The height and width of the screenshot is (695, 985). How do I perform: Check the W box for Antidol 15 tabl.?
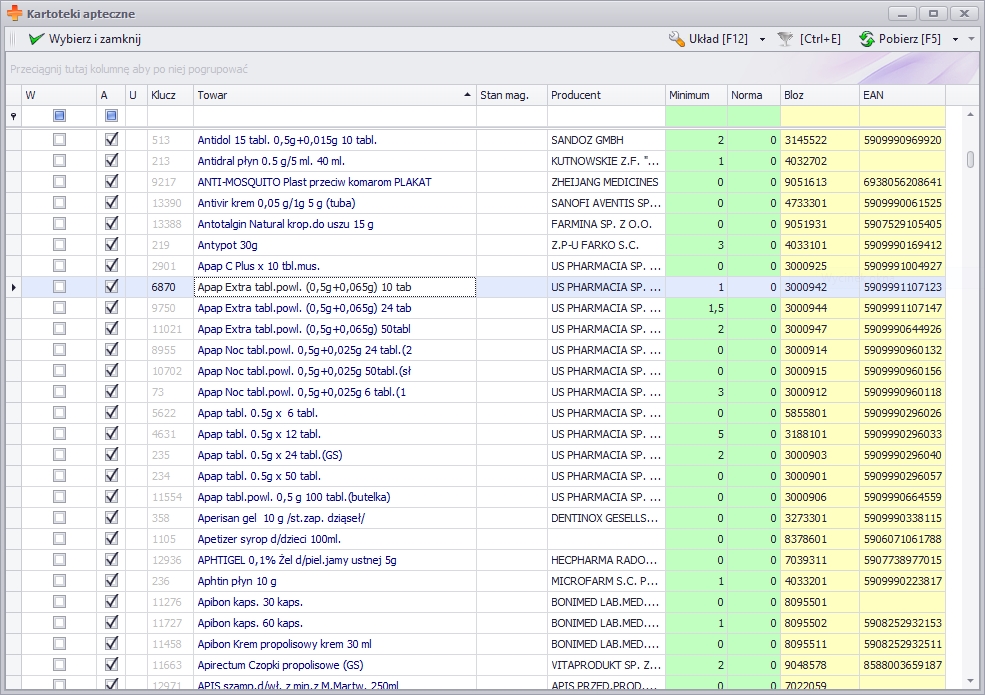click(59, 141)
